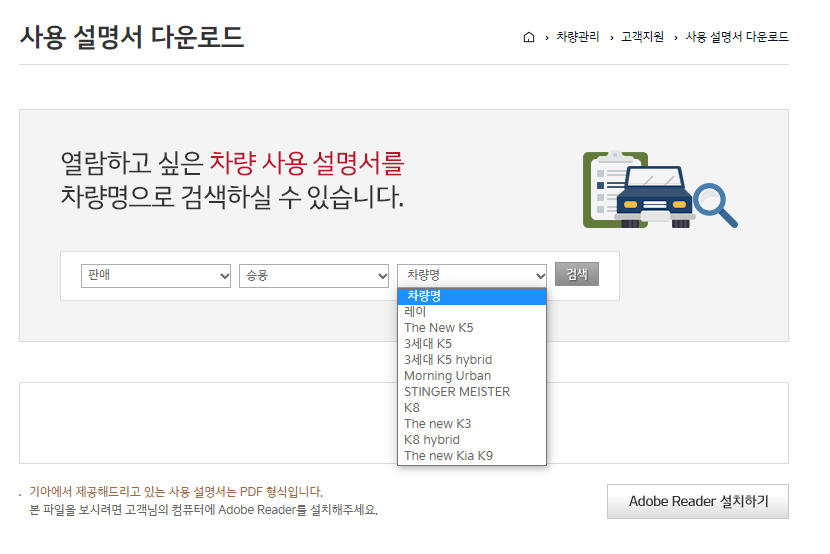The width and height of the screenshot is (830, 554).
Task: Click Adobe Reader 설치하기 button
Action: point(698,501)
